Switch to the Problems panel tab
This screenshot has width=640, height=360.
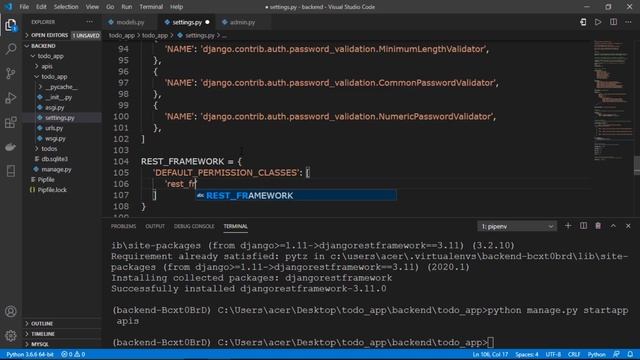(x=123, y=226)
